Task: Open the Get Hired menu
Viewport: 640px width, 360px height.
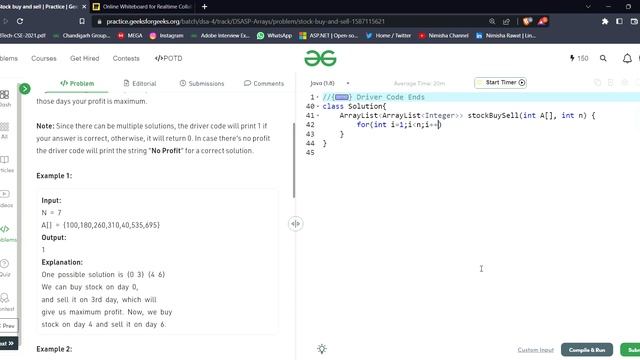Action: [84, 58]
